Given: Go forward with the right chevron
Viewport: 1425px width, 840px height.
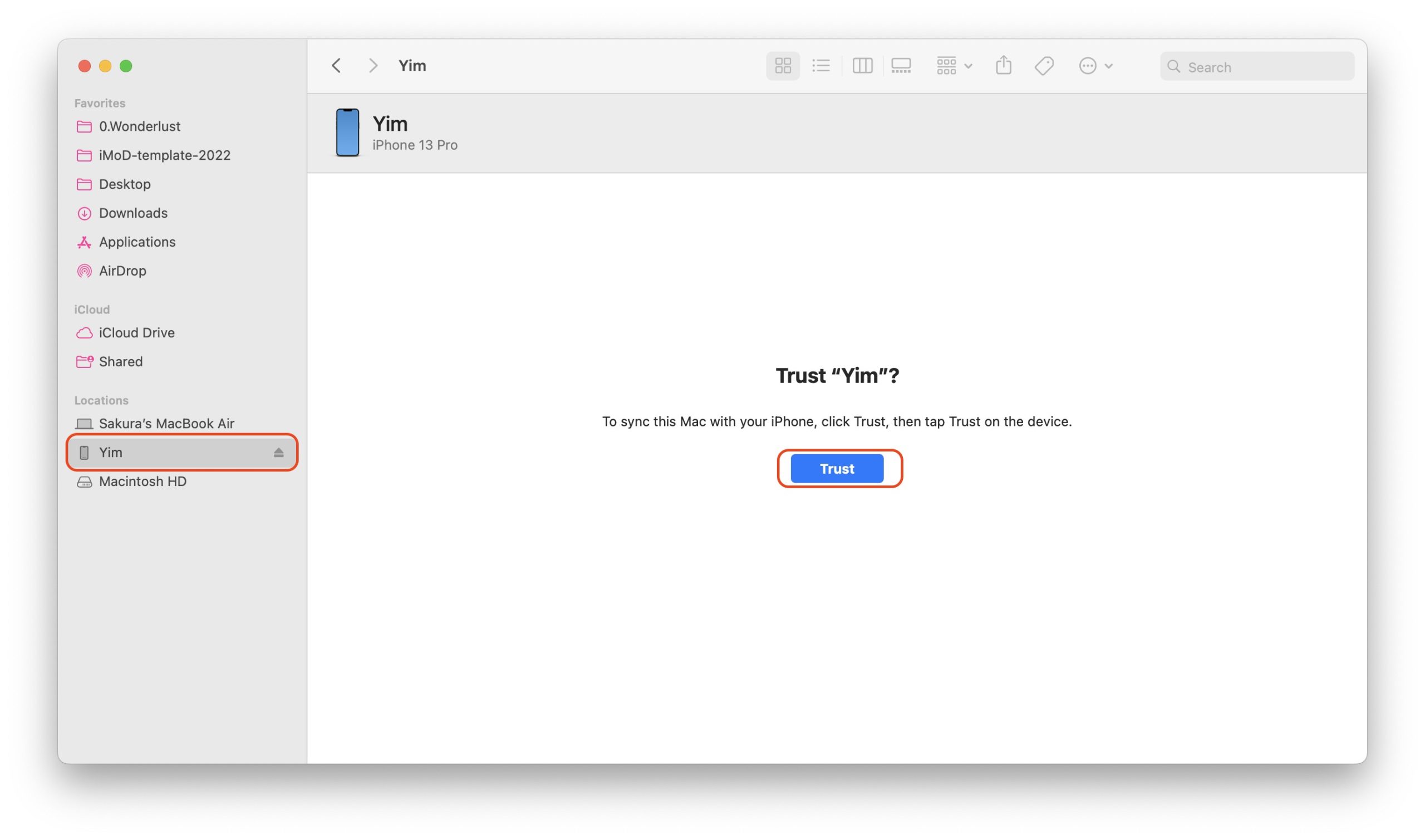Looking at the screenshot, I should pyautogui.click(x=372, y=66).
